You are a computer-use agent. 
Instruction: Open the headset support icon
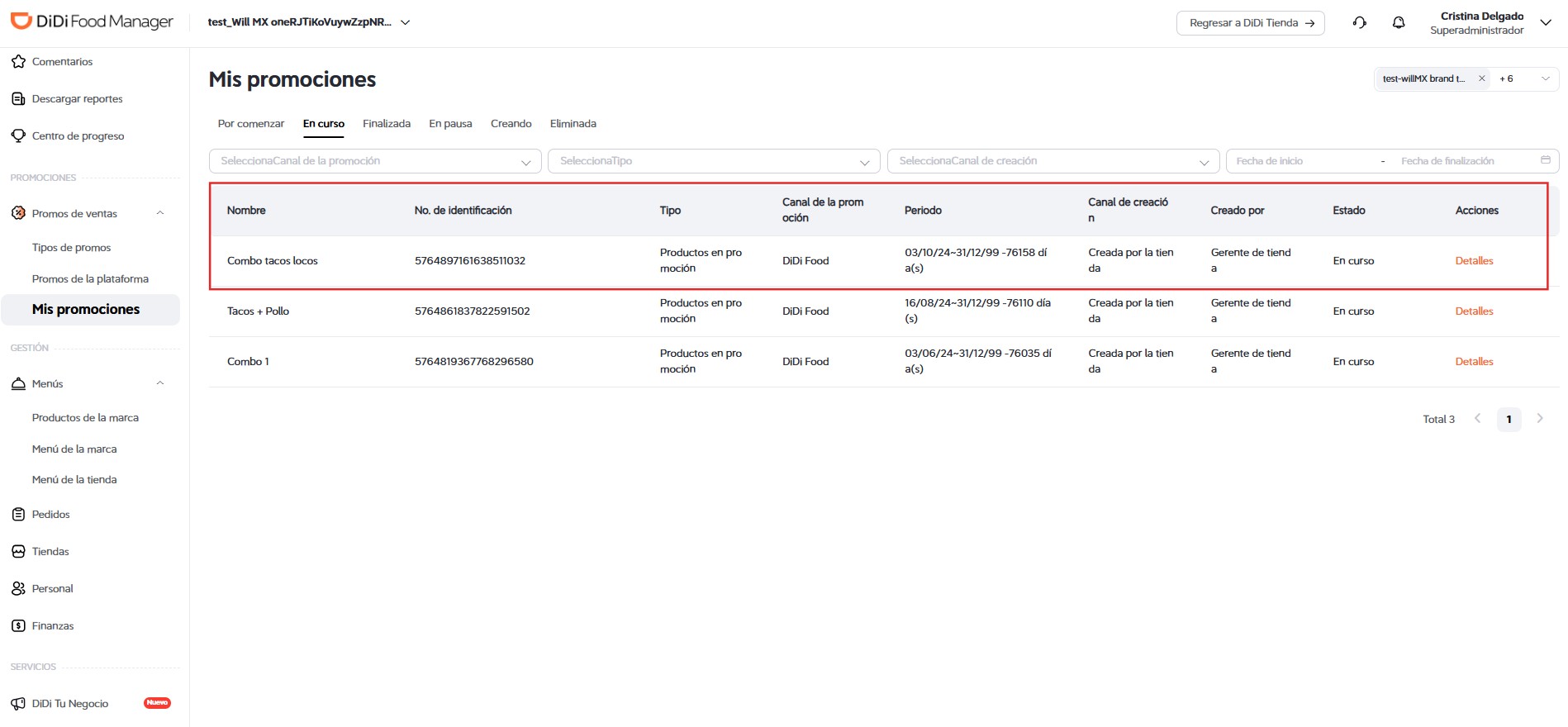[x=1360, y=22]
